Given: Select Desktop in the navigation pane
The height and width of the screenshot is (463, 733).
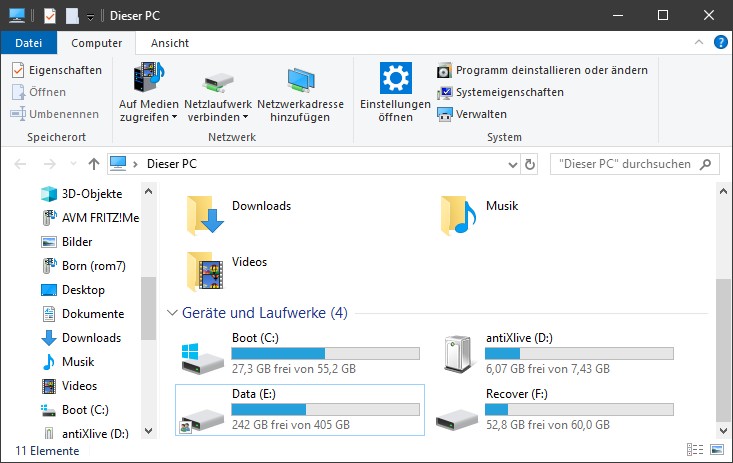Looking at the screenshot, I should click(x=73, y=290).
